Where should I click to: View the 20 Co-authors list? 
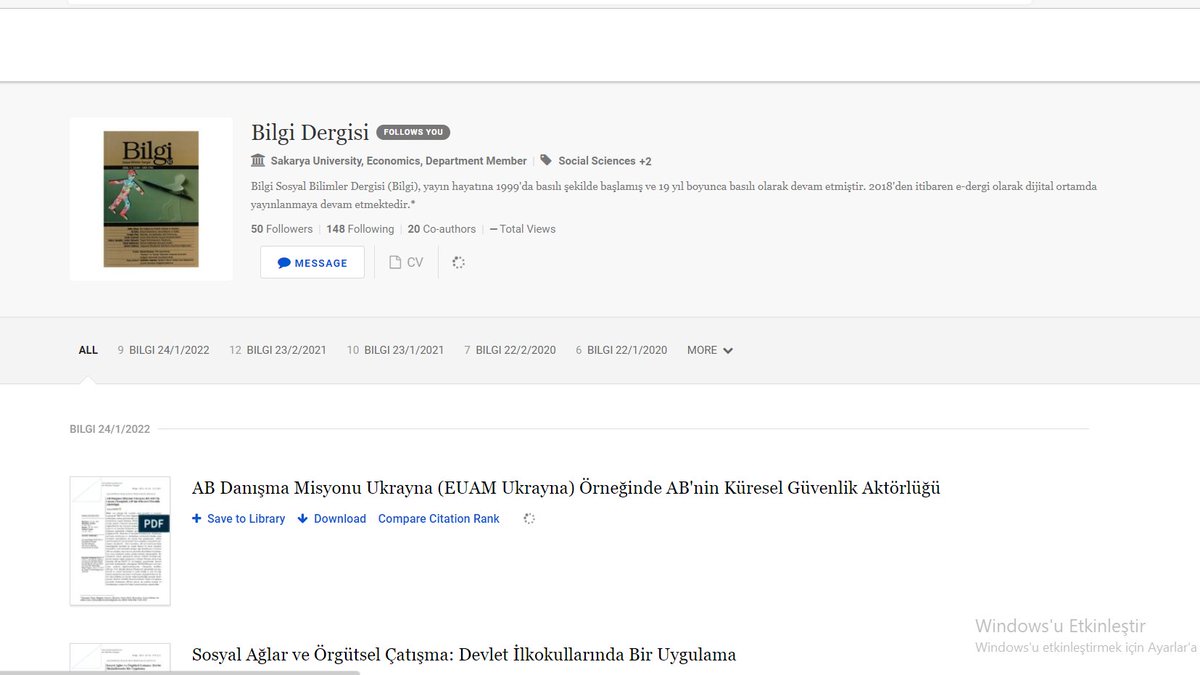tap(442, 229)
